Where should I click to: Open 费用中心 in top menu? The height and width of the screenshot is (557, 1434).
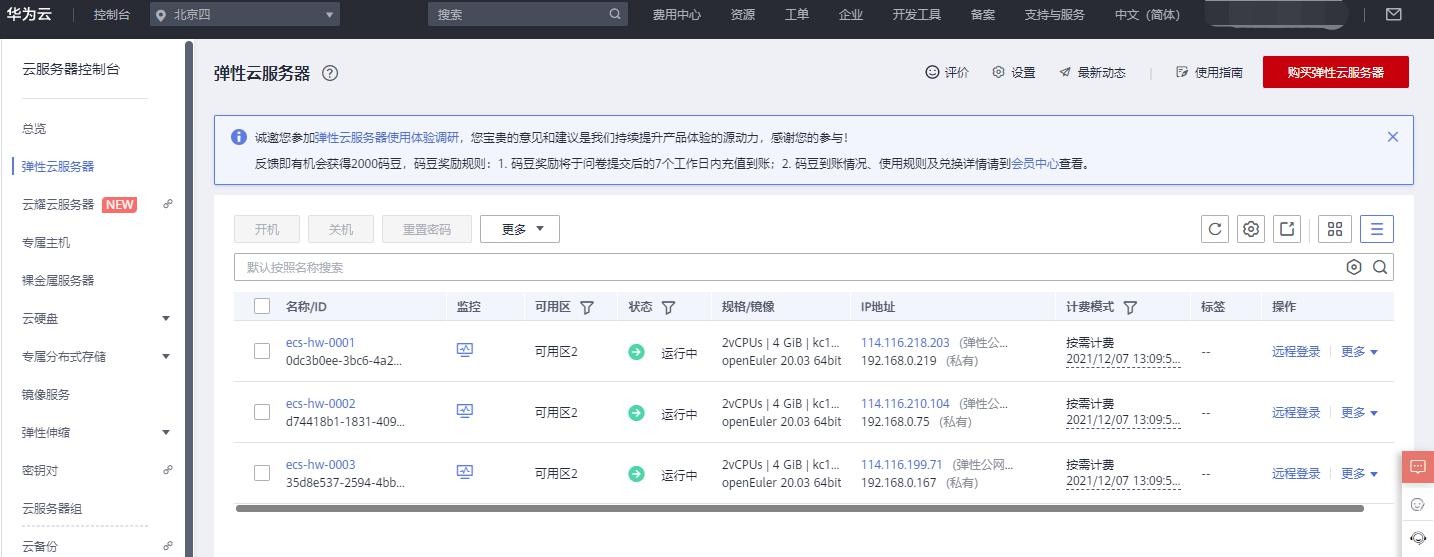[x=677, y=15]
